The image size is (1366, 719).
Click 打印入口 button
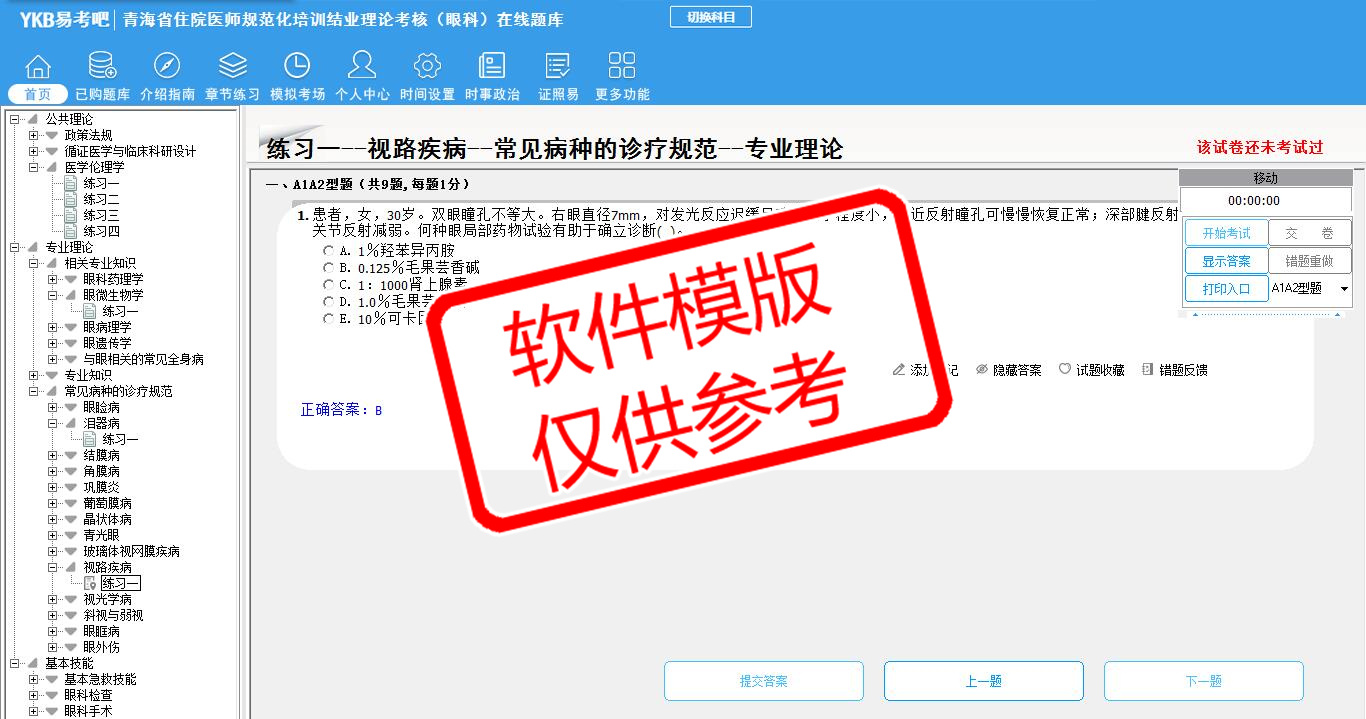pyautogui.click(x=1226, y=289)
